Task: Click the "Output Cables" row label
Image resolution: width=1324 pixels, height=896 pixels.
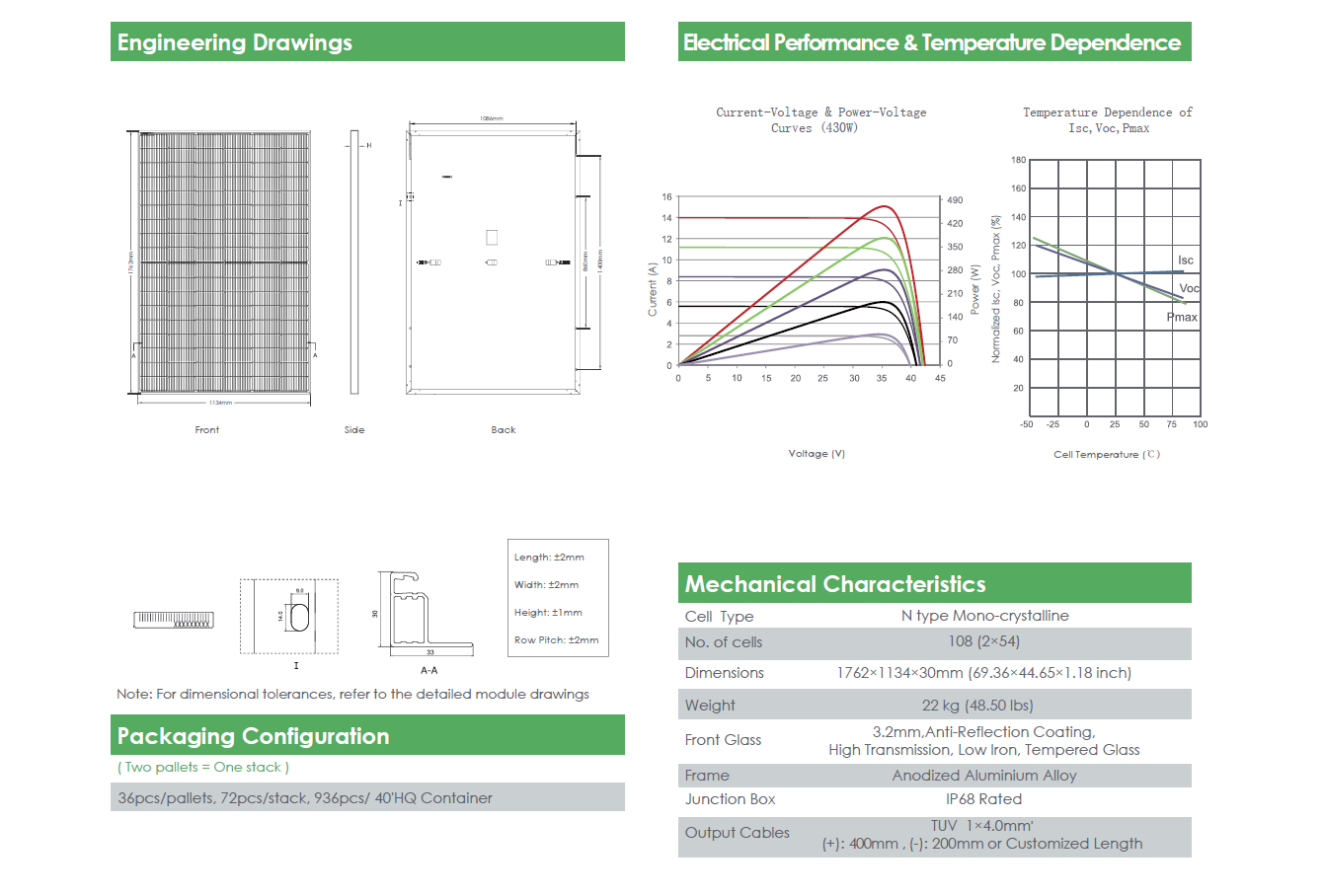Action: click(x=738, y=833)
